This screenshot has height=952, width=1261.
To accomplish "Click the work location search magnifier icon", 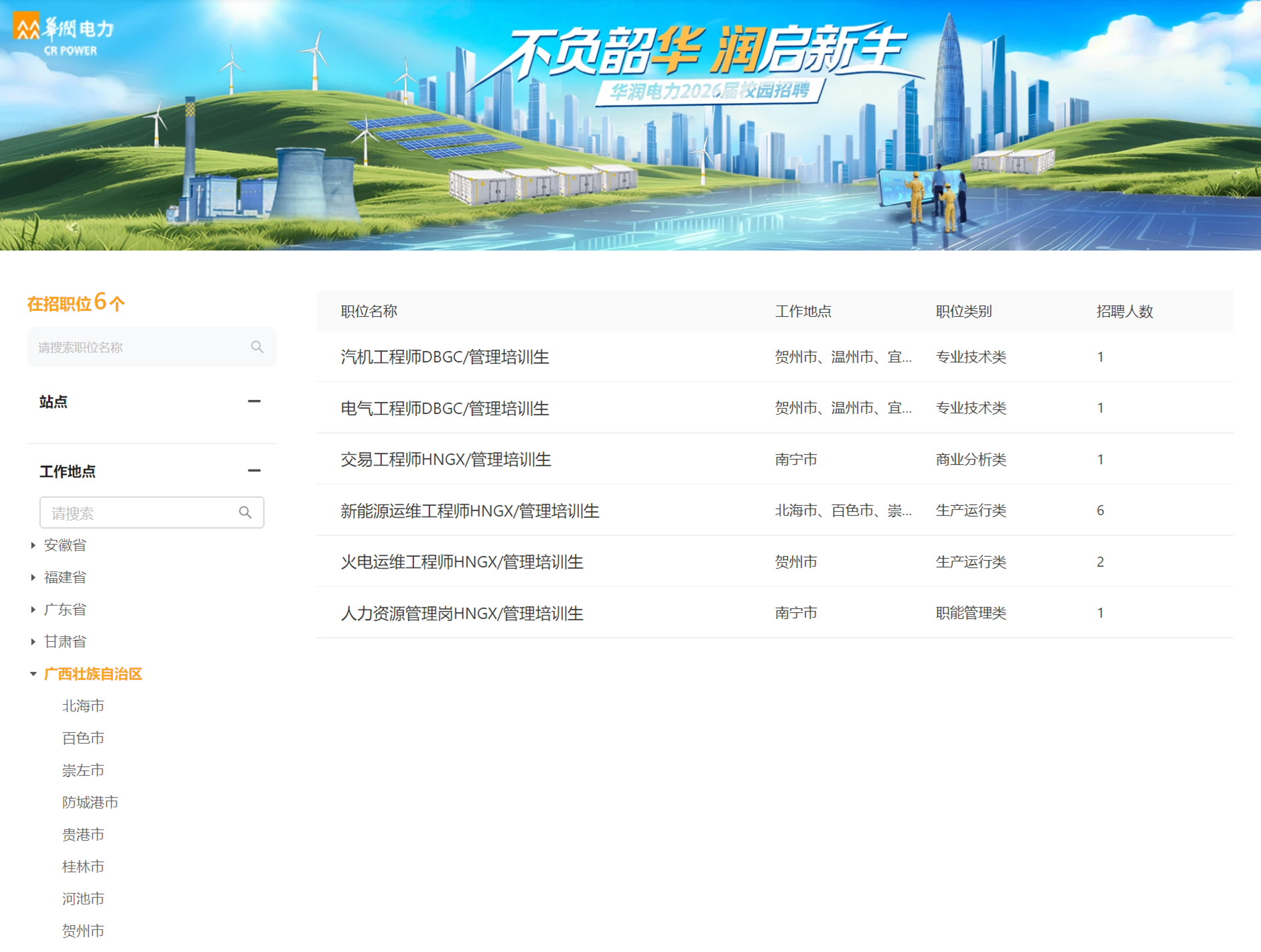I will click(245, 513).
